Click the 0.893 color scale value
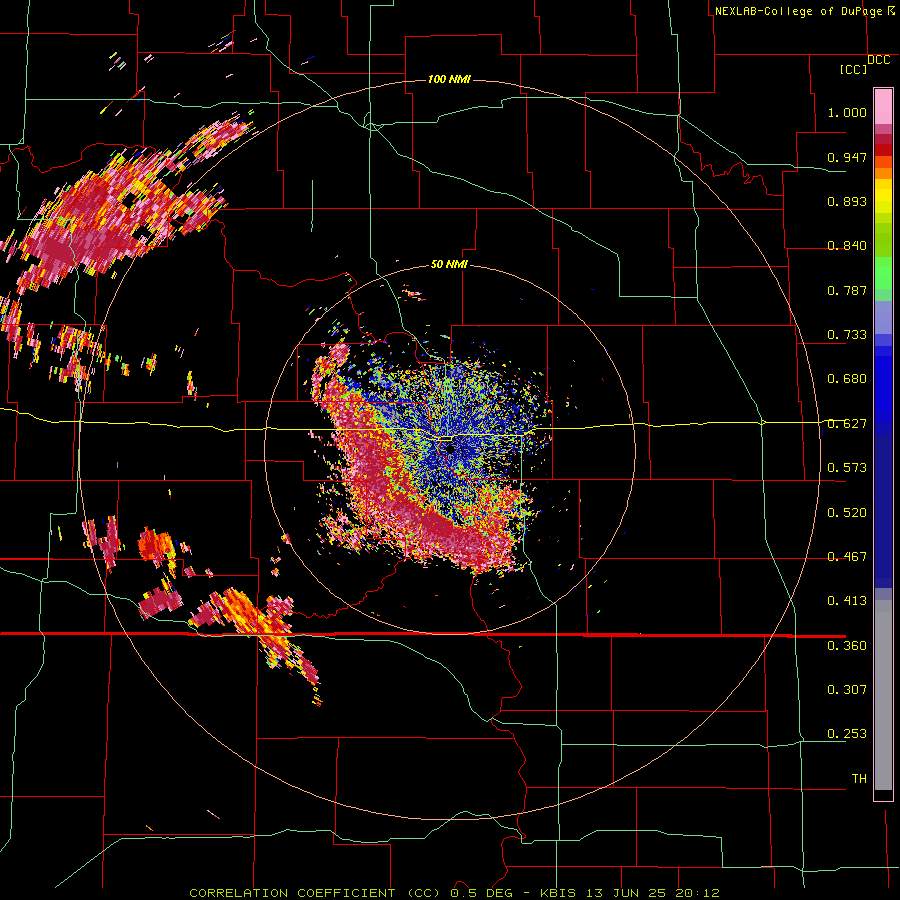The image size is (900, 900). tap(847, 201)
